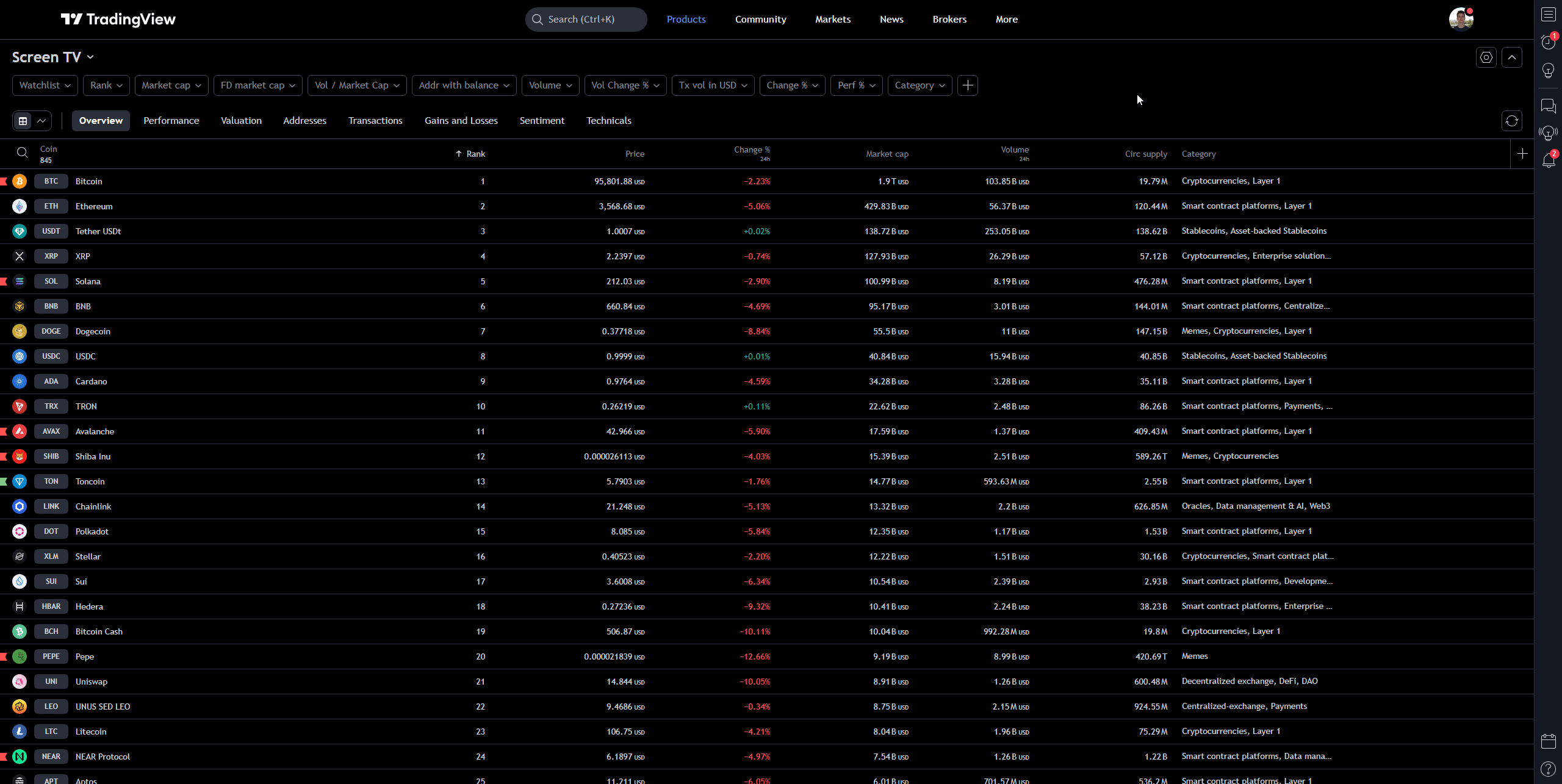Switch to the Transactions tab
Screen dimensions: 1562x784
click(x=375, y=121)
